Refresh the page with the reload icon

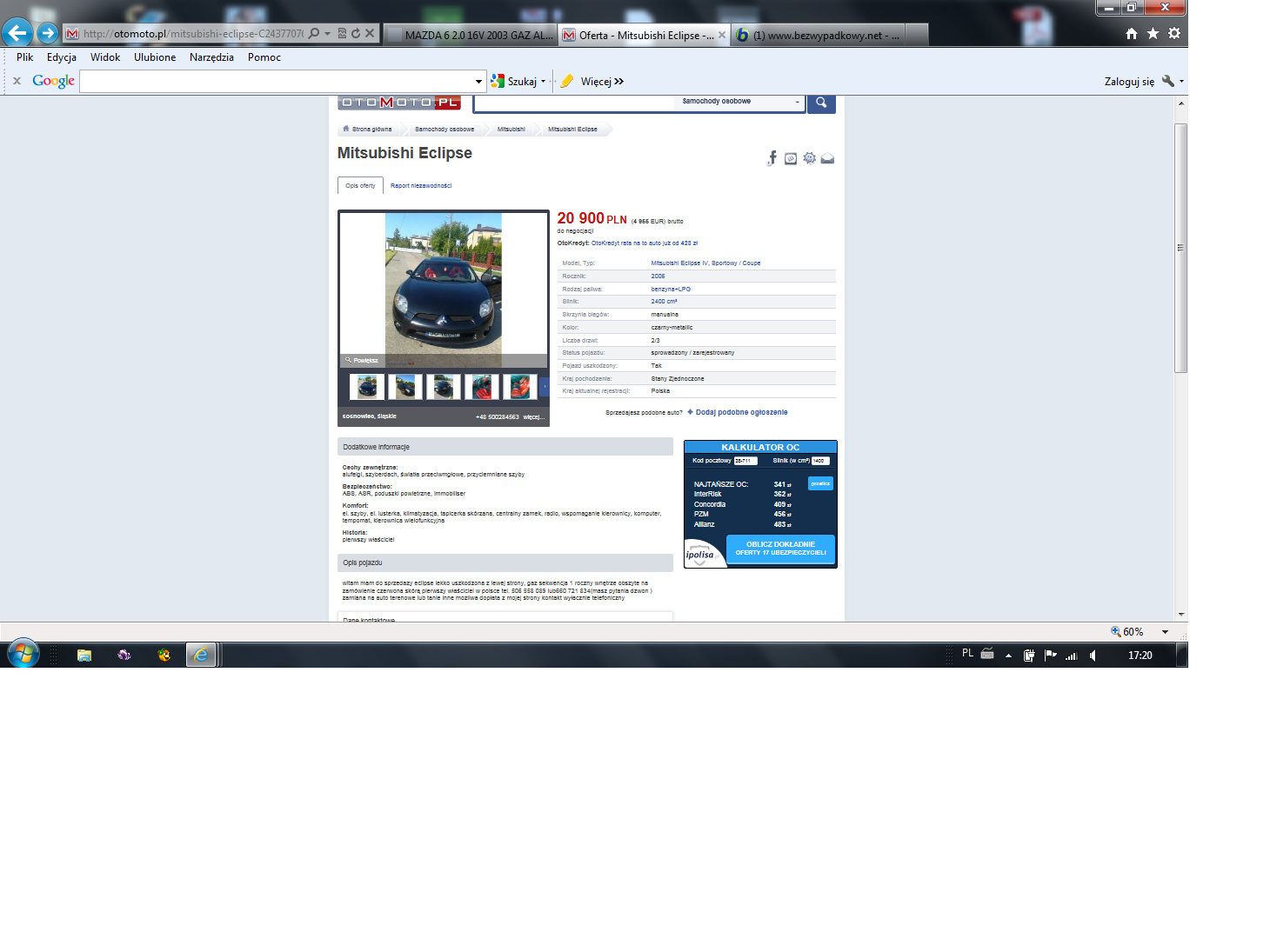tap(355, 33)
